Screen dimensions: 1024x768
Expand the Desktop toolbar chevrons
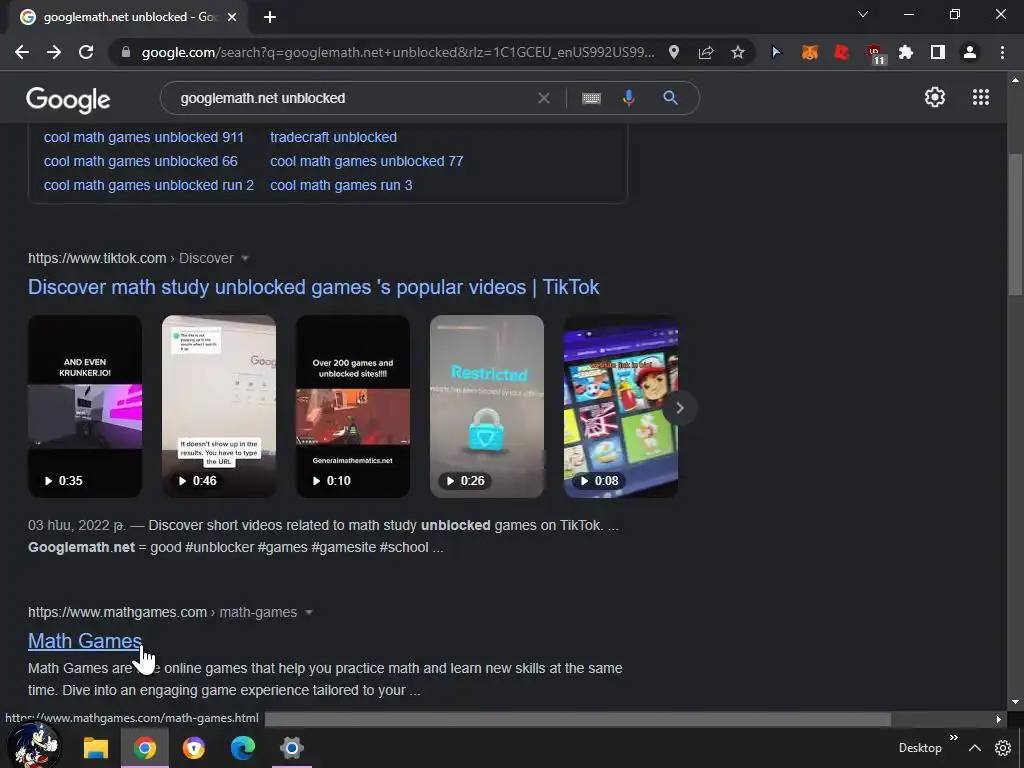tap(953, 737)
